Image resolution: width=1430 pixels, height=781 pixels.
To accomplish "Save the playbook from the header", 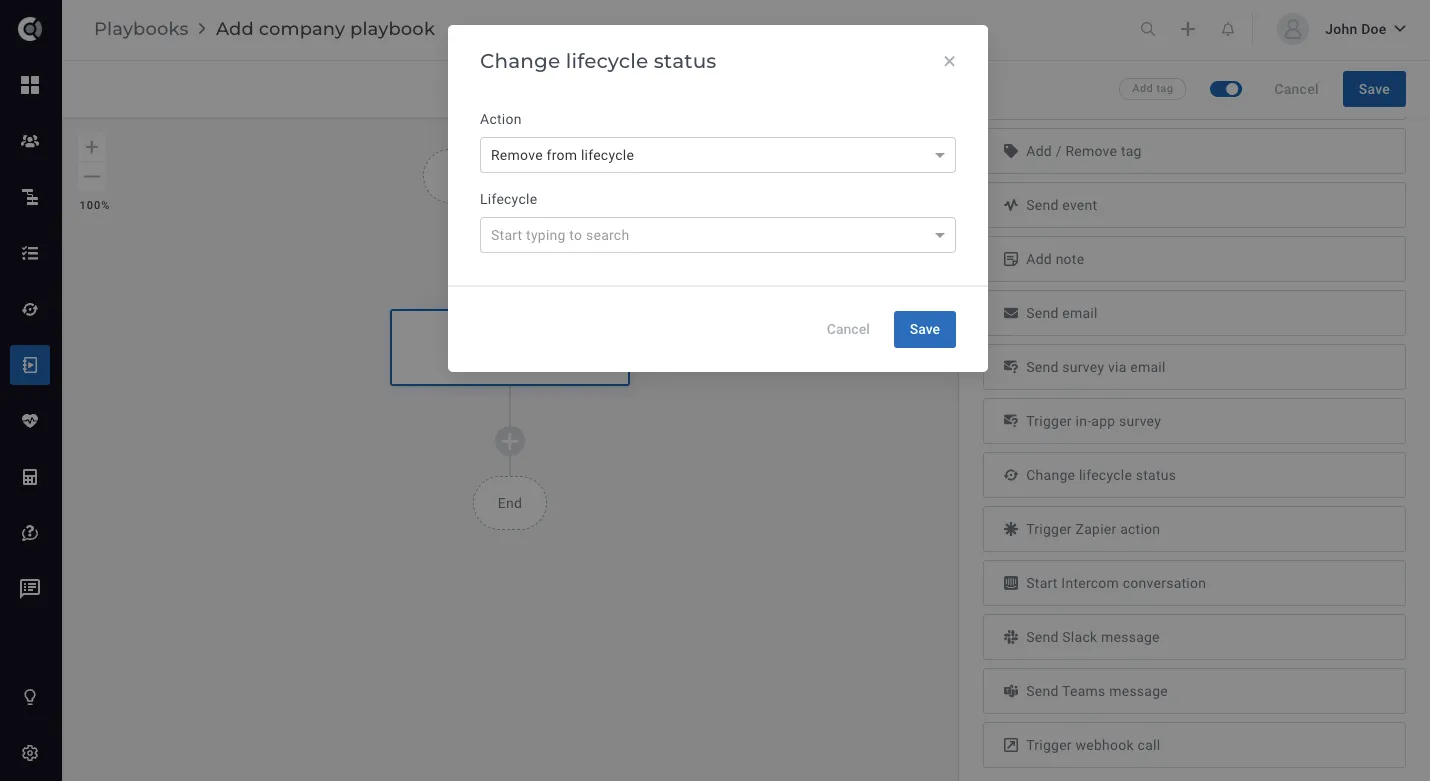I will coord(1374,89).
